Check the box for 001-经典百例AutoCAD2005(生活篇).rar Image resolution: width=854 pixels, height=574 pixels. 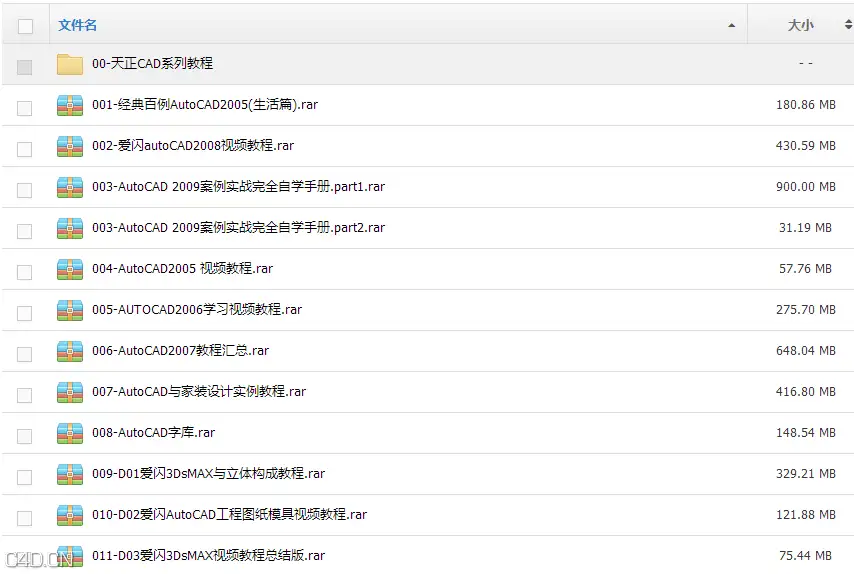25,108
